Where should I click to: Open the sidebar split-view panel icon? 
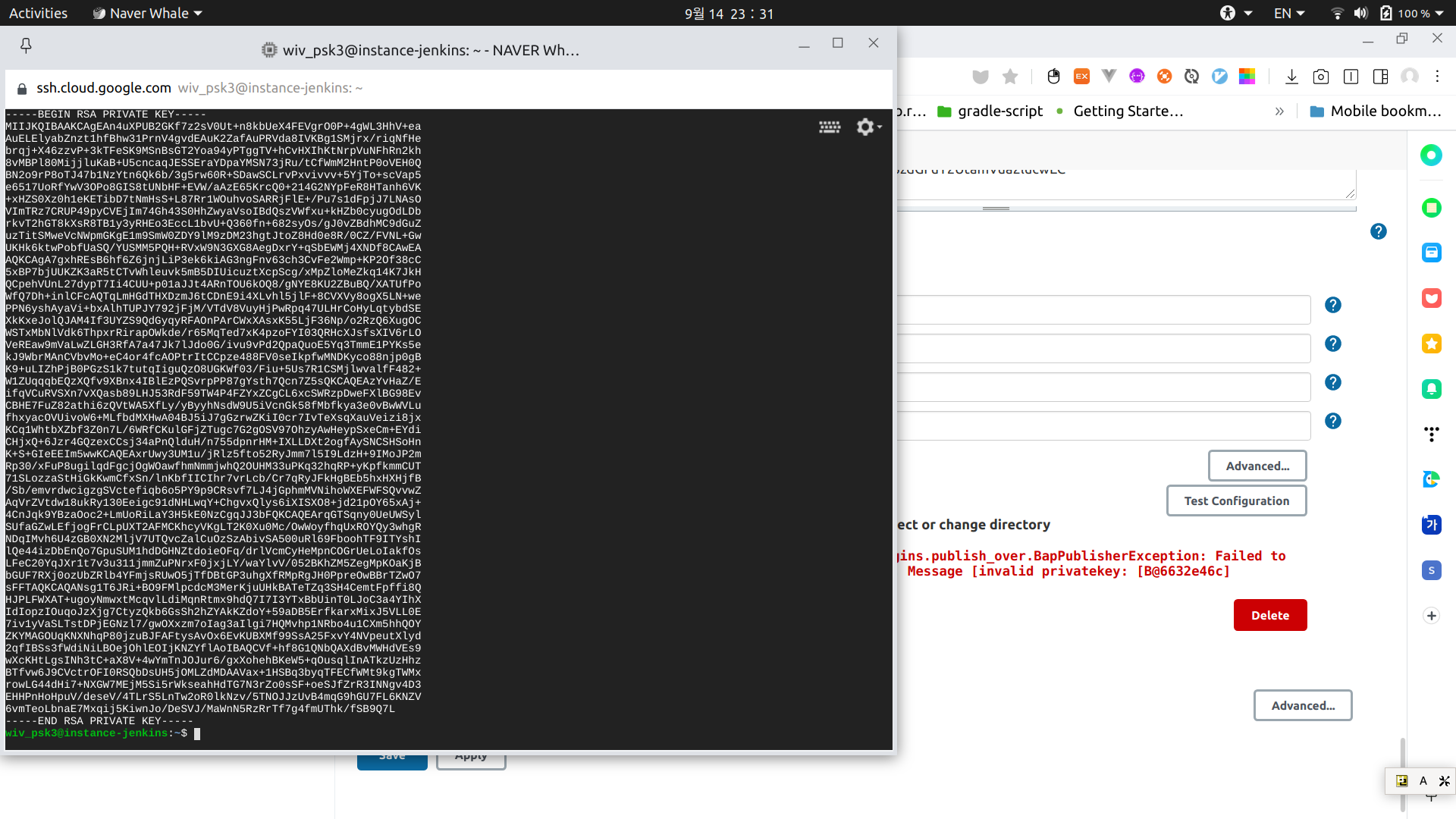pos(1380,77)
